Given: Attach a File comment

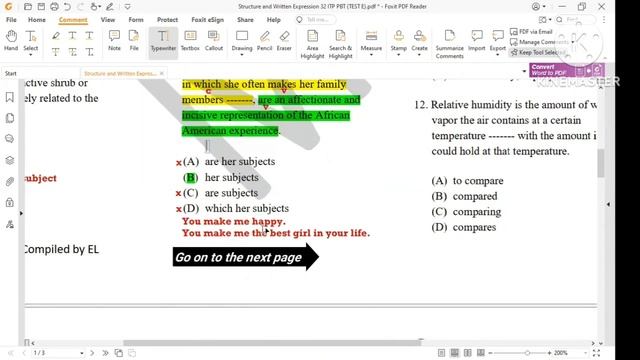Looking at the screenshot, I should tap(134, 40).
